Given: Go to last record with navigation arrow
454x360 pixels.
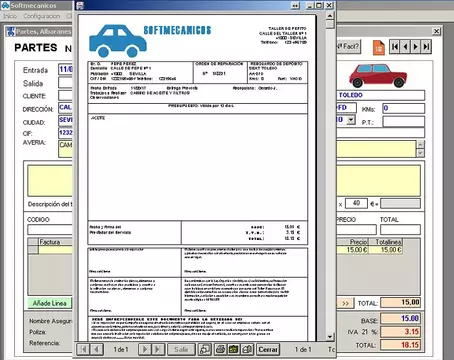Looking at the screenshot, I should pos(426,47).
